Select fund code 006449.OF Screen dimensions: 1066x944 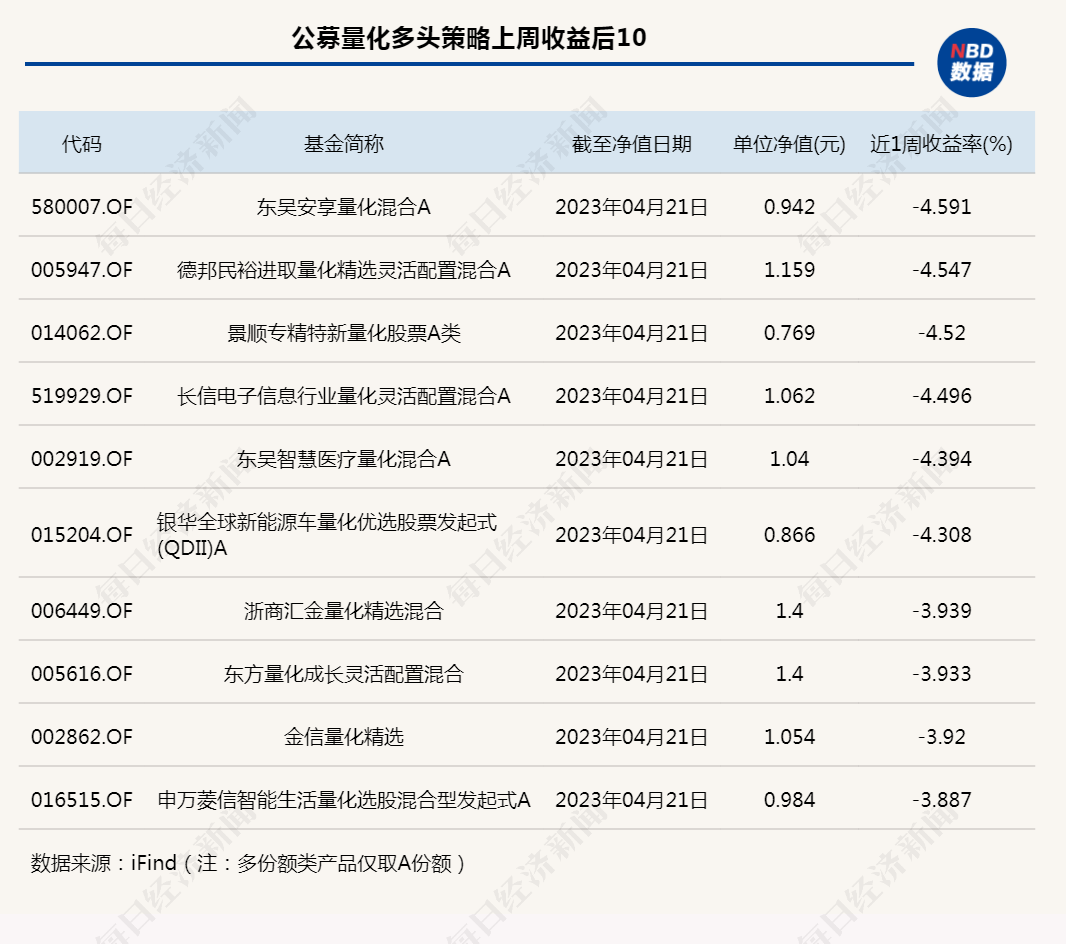(x=82, y=611)
